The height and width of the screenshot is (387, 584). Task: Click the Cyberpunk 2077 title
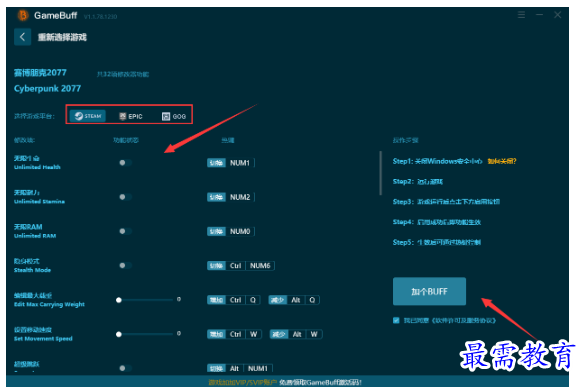pos(47,88)
